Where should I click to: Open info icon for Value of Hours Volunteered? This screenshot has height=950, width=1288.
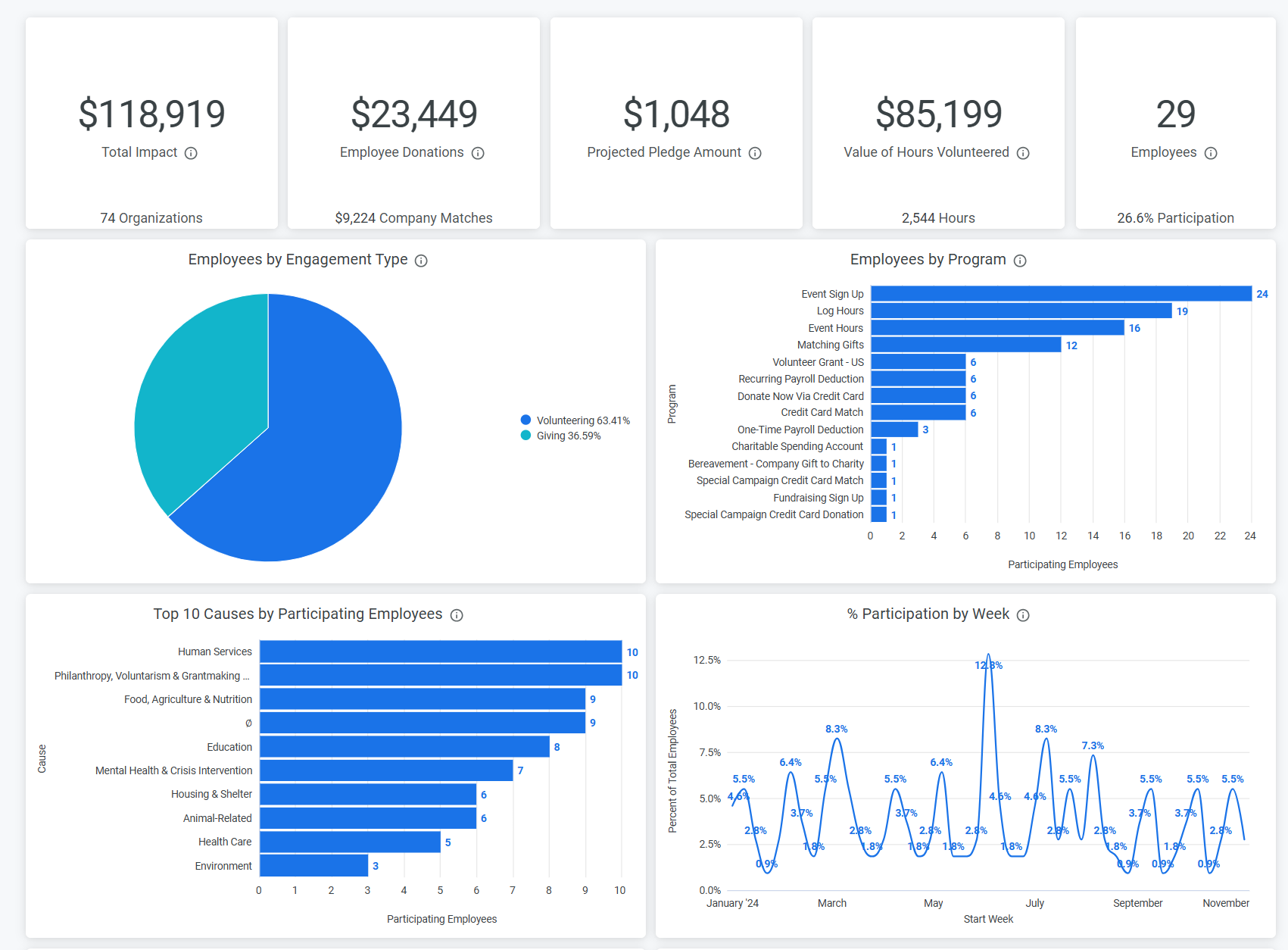1023,153
